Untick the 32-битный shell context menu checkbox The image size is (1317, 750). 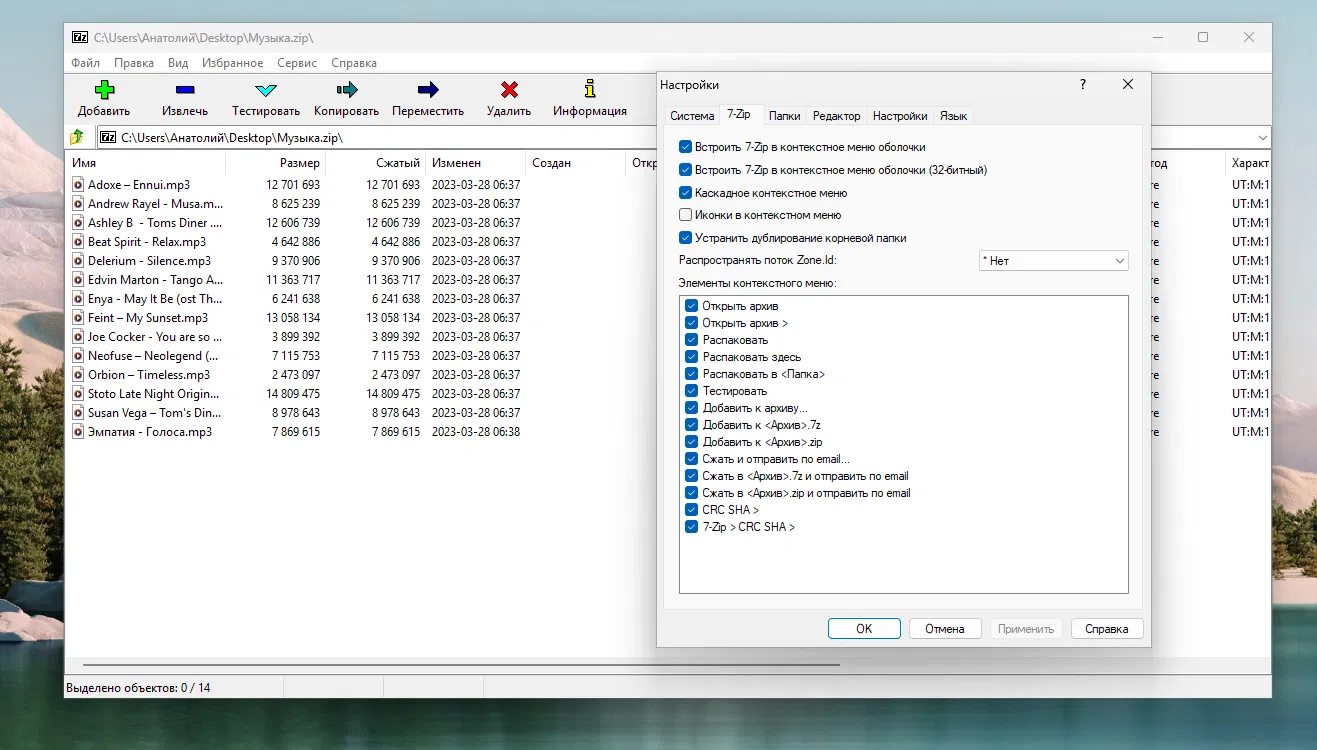685,170
